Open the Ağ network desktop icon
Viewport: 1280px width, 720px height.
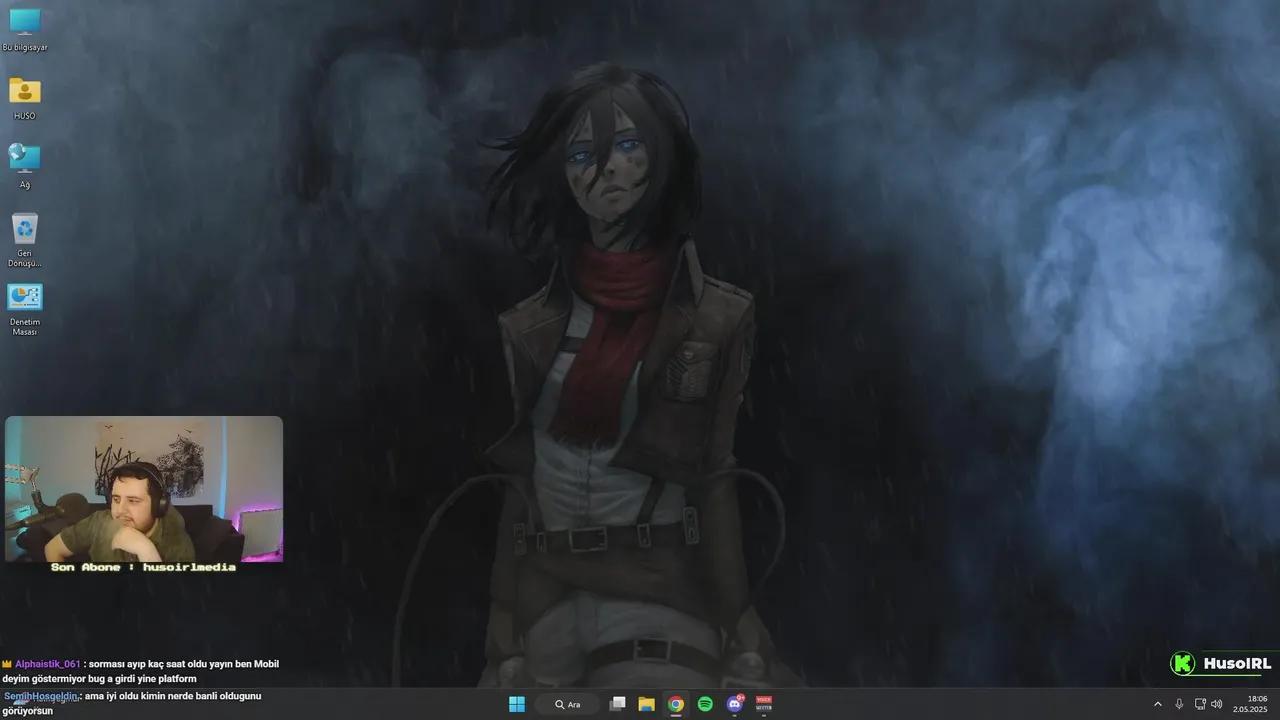tap(24, 165)
